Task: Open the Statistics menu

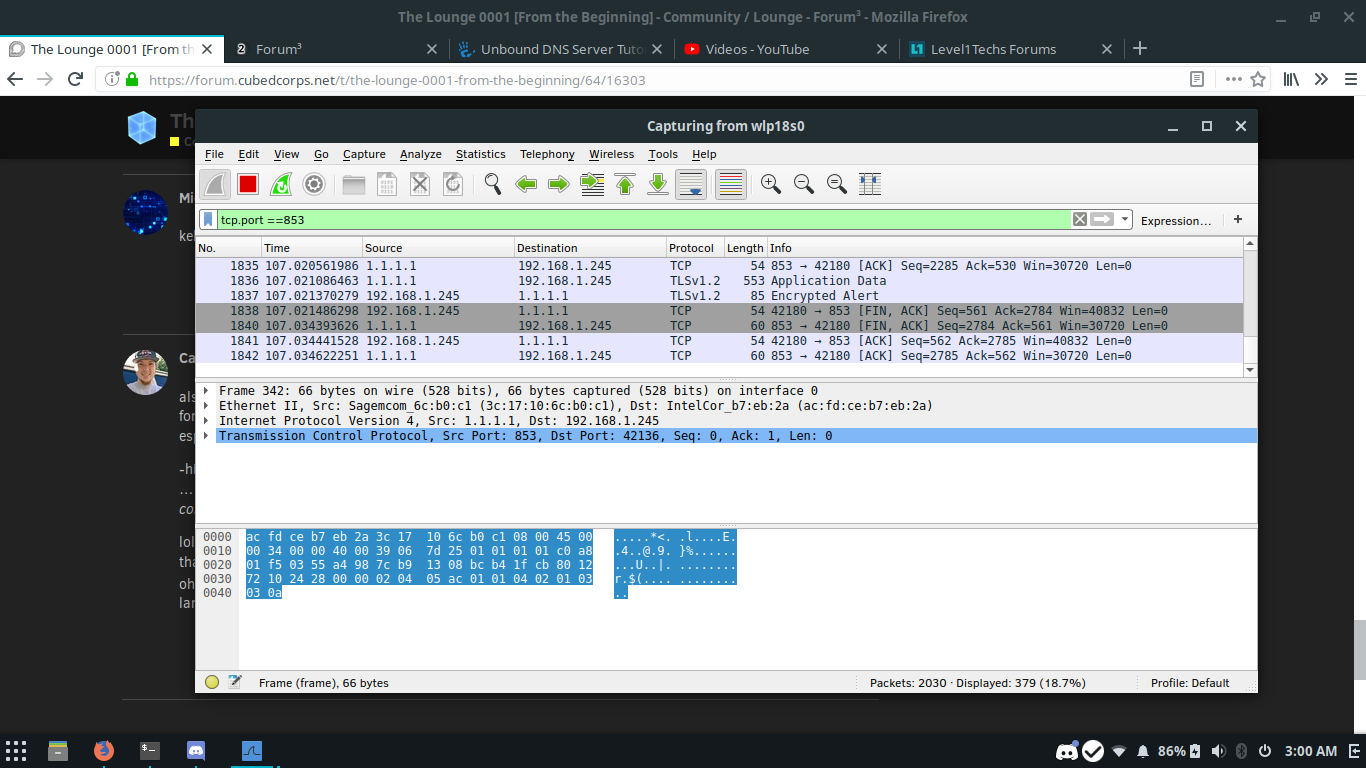Action: (481, 154)
